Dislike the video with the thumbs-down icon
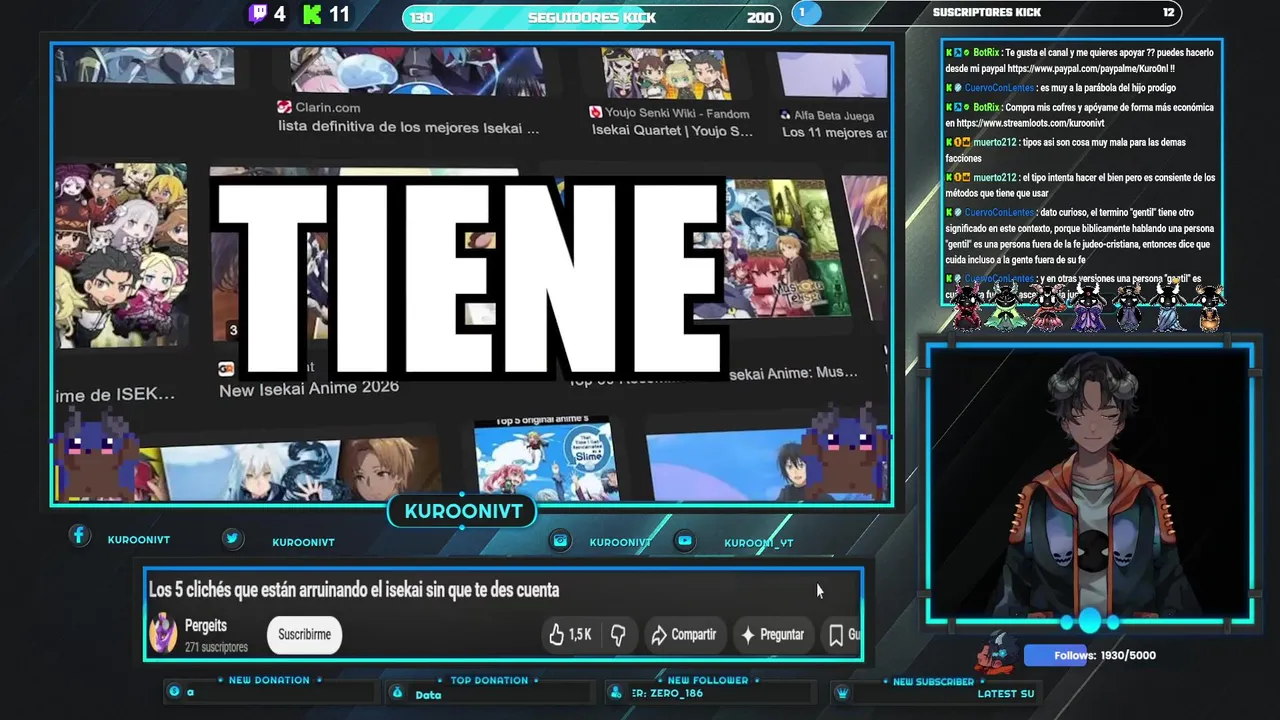1280x720 pixels. tap(618, 634)
